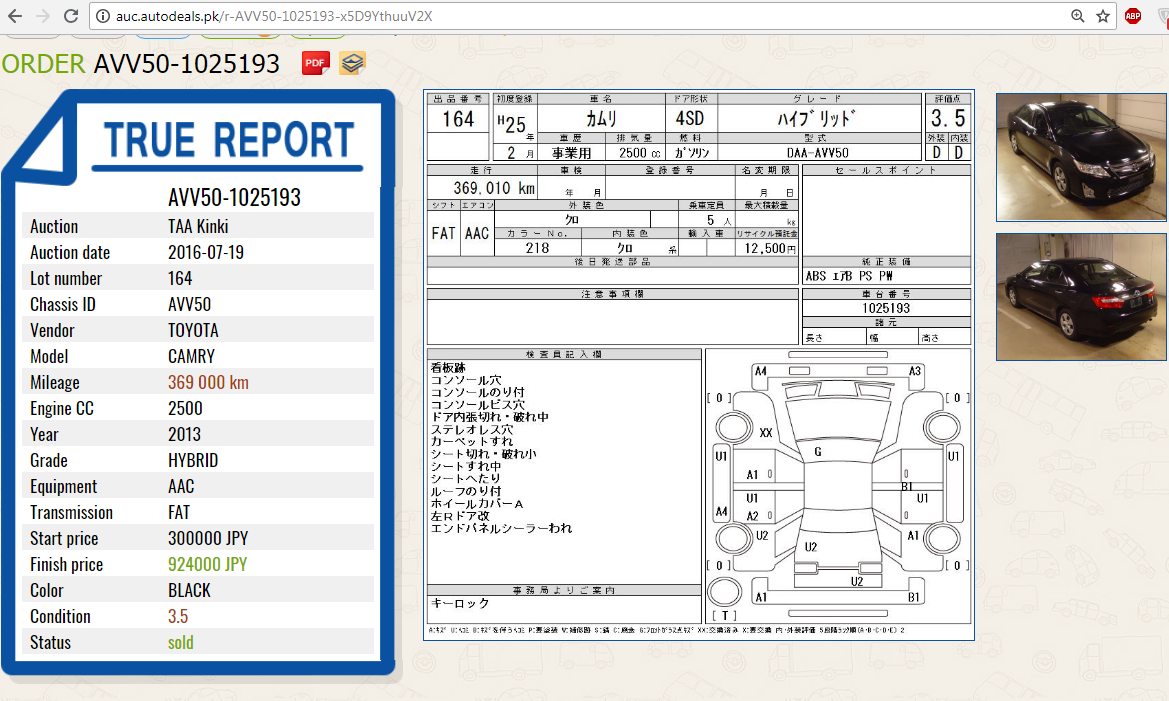Open the Adblock Plus extension icon
The image size is (1169, 701).
point(1132,16)
